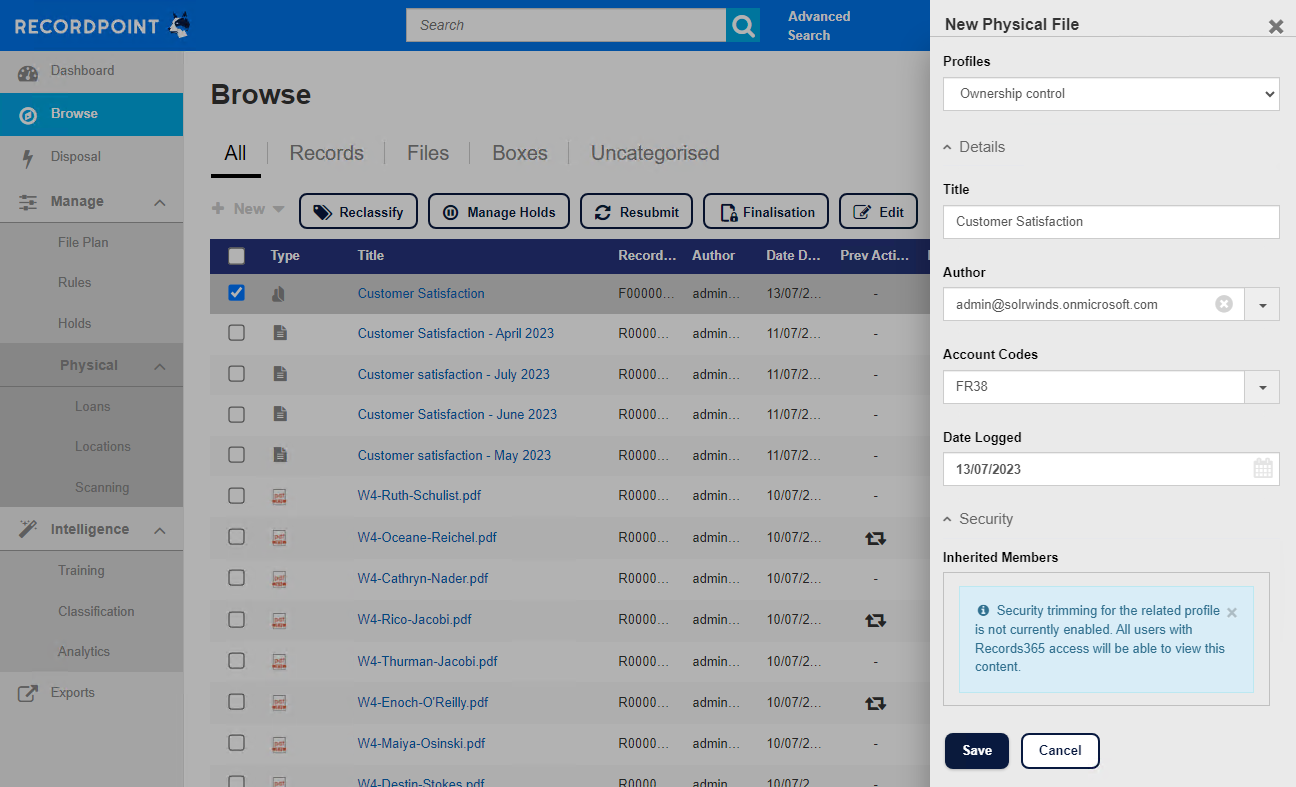This screenshot has height=787, width=1296.
Task: Toggle the select-all checkbox in table header
Action: (x=236, y=256)
